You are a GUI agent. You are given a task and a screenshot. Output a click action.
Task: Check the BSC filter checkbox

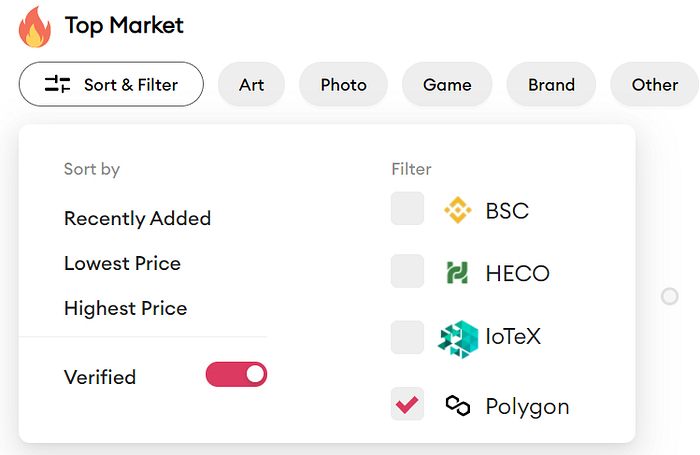point(407,209)
